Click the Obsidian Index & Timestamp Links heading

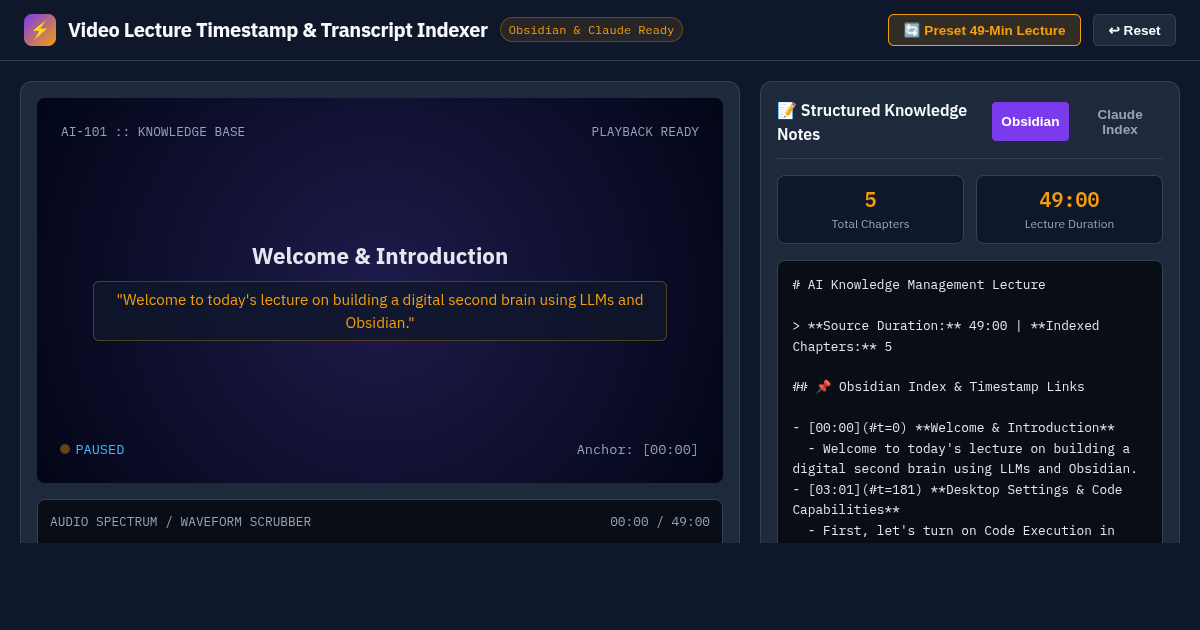coord(938,387)
